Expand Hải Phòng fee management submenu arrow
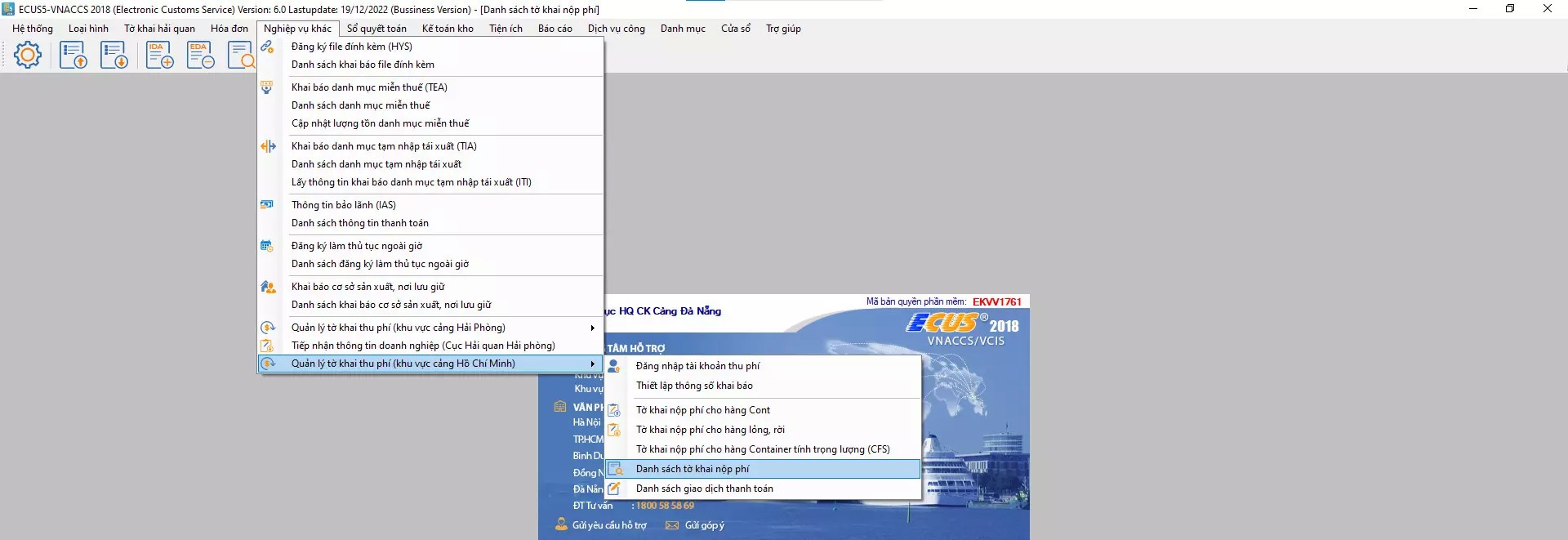 click(x=593, y=328)
